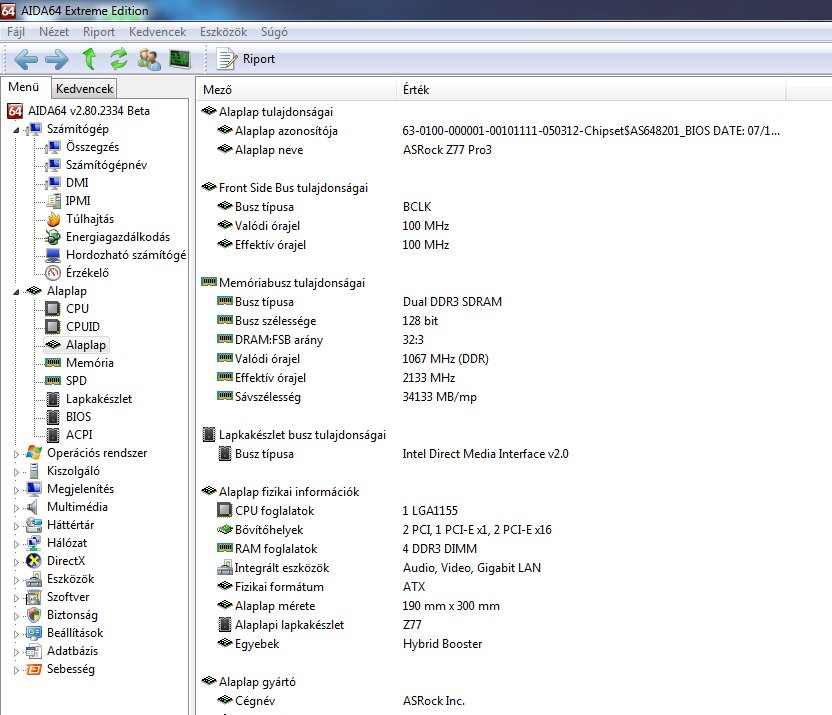Open the Fájl menu
This screenshot has width=832, height=715.
pos(16,32)
